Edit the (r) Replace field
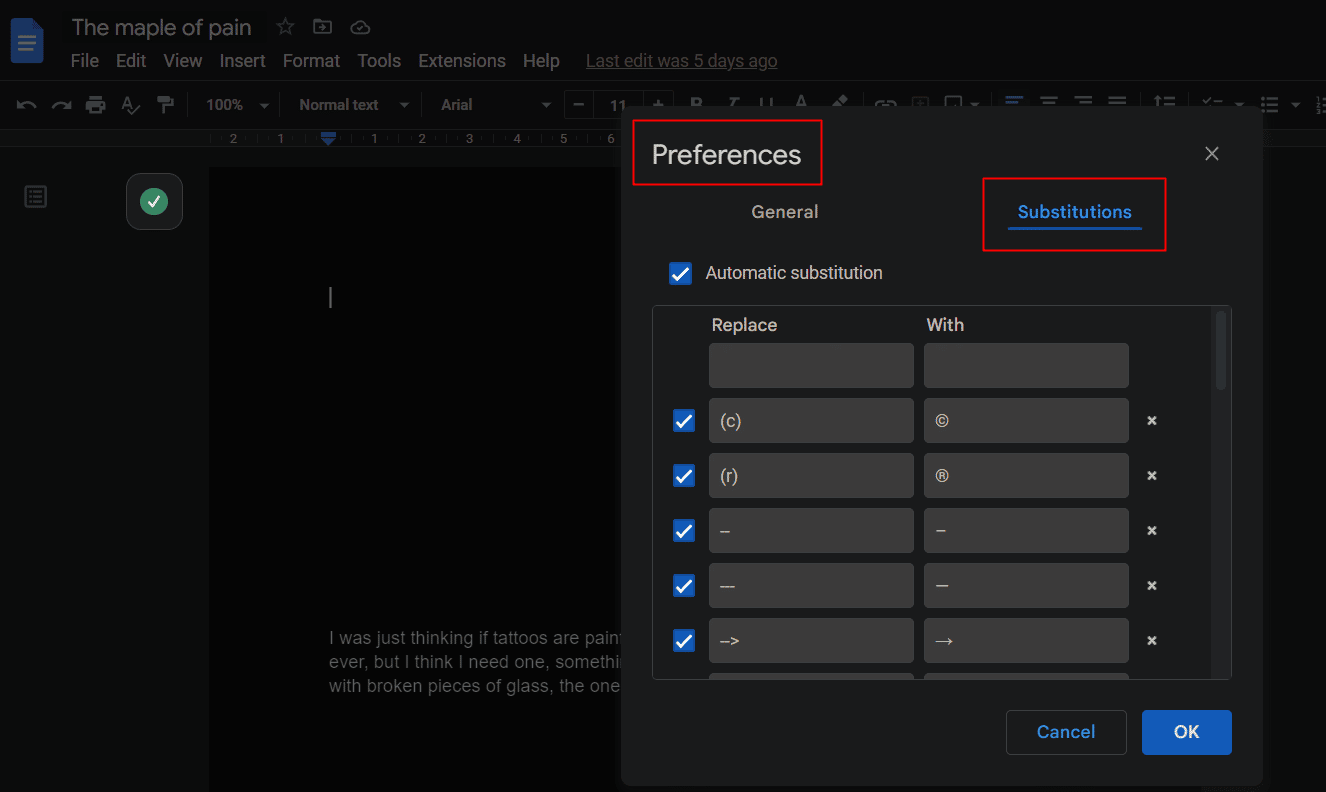The height and width of the screenshot is (792, 1326). [x=811, y=476]
